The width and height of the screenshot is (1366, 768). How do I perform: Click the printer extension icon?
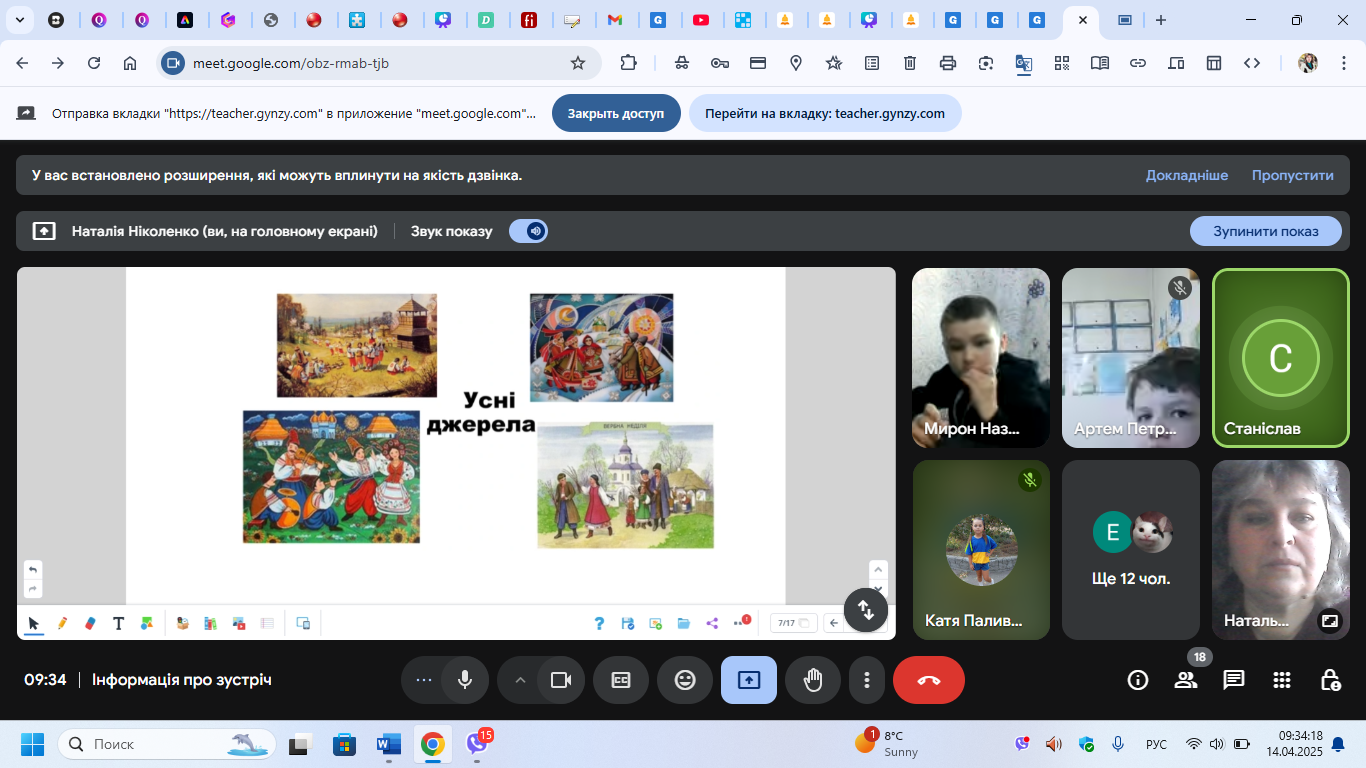[x=948, y=63]
